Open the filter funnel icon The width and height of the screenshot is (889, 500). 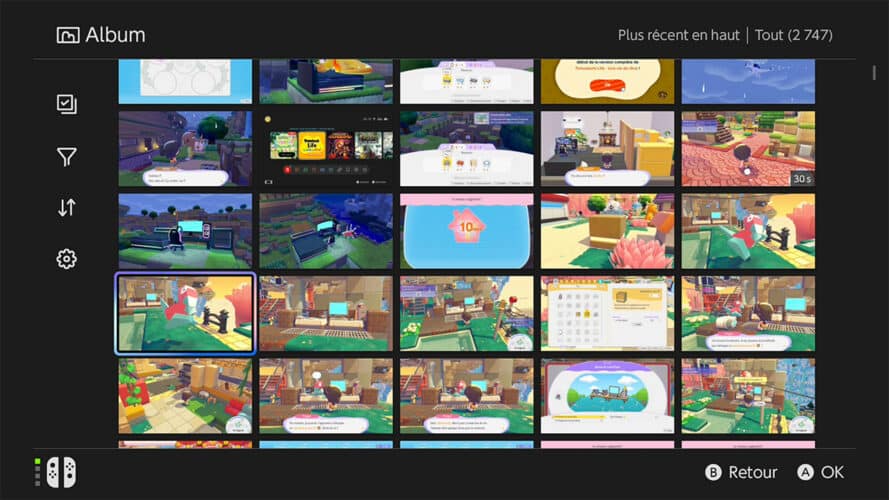[x=67, y=156]
